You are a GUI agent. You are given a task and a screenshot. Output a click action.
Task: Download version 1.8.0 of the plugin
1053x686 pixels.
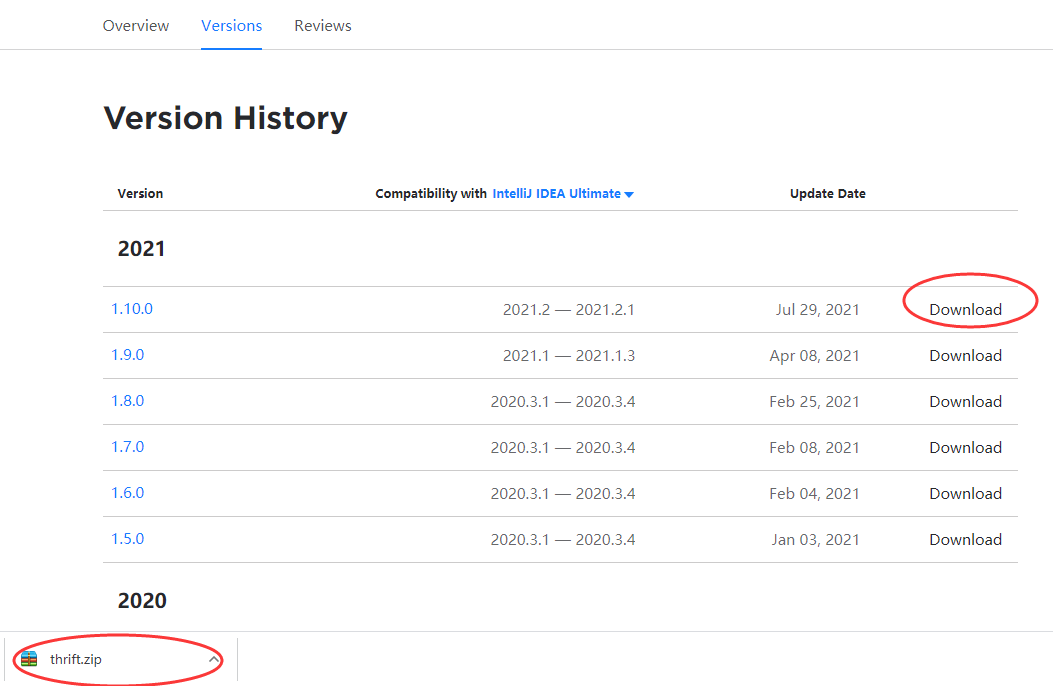pos(965,402)
